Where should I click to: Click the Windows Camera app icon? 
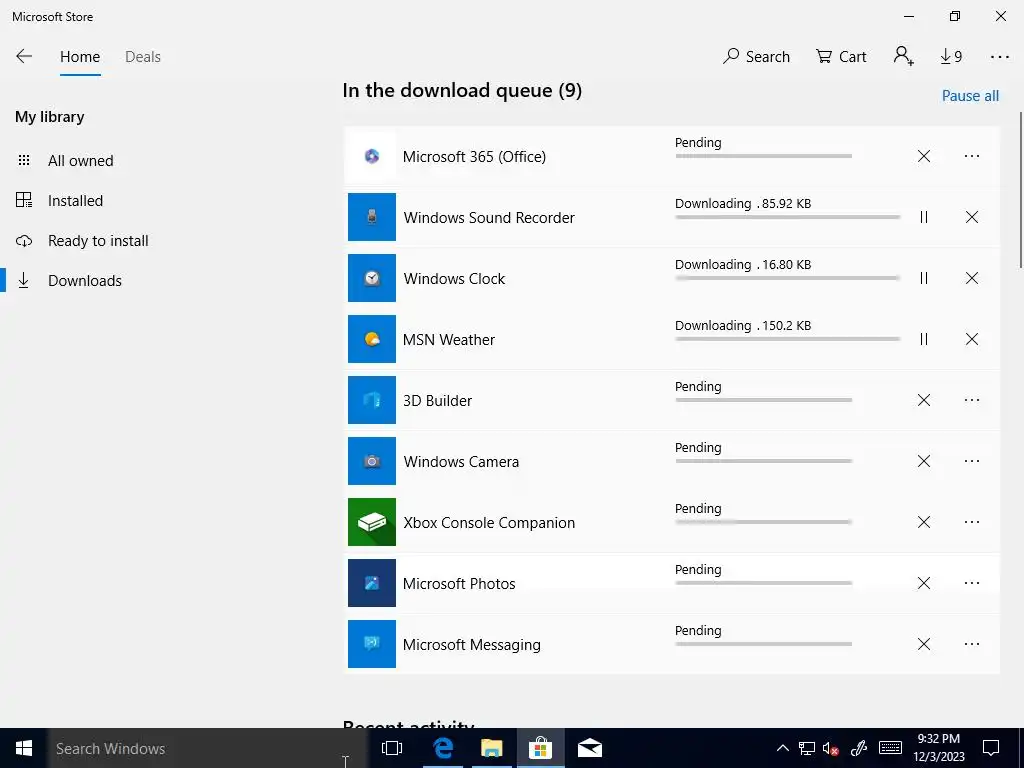(372, 461)
